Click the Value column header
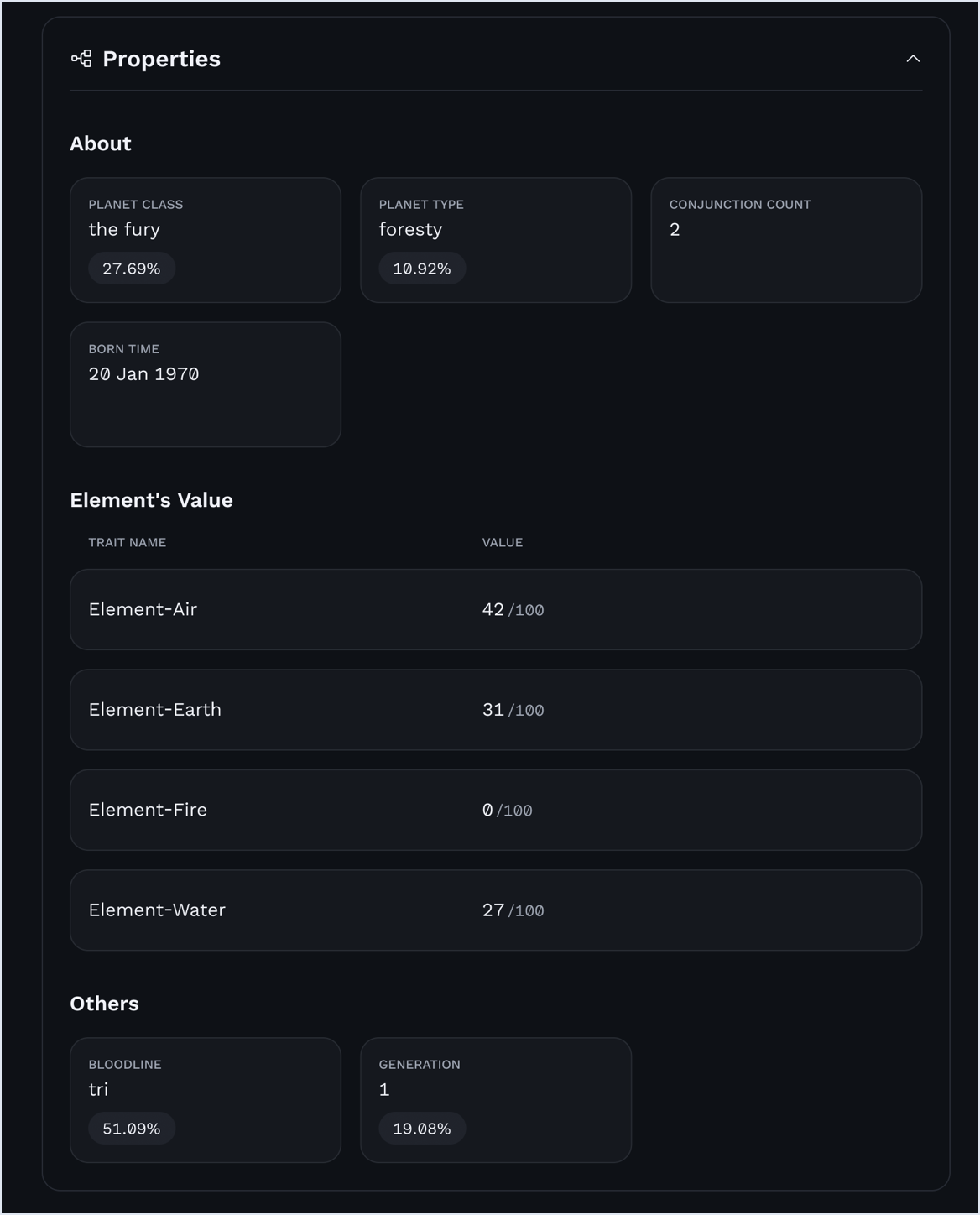This screenshot has height=1215, width=980. click(503, 543)
